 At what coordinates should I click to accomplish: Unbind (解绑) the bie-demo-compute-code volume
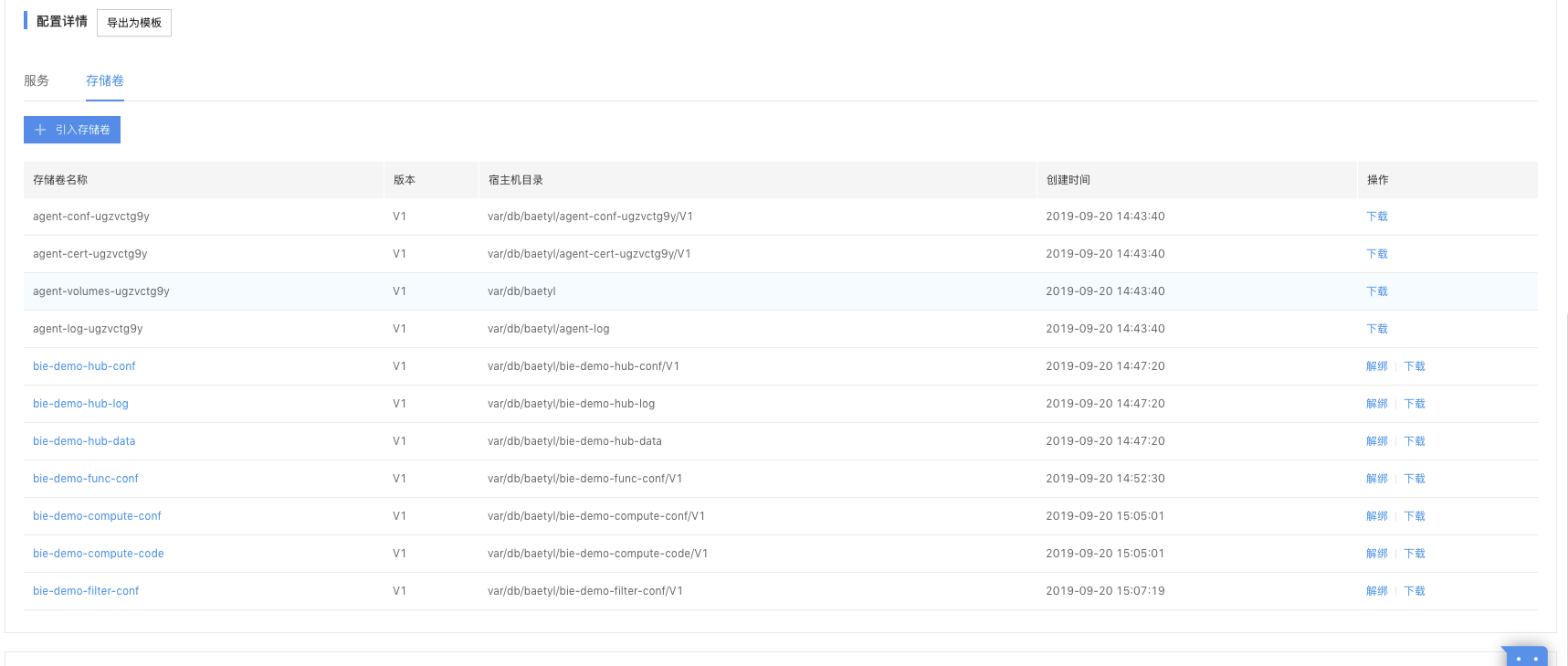1377,554
